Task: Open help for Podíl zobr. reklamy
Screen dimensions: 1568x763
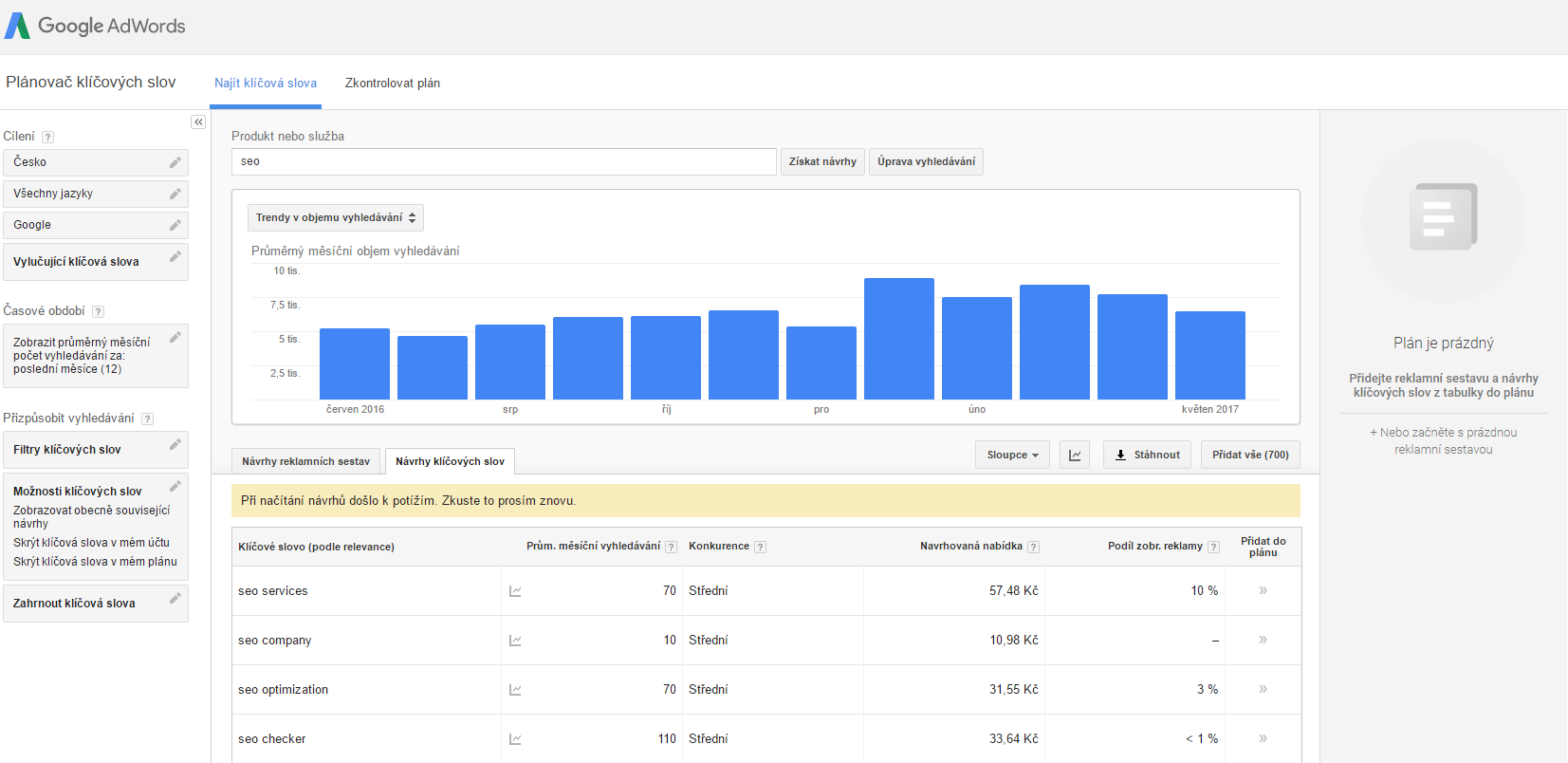Action: [x=1213, y=547]
